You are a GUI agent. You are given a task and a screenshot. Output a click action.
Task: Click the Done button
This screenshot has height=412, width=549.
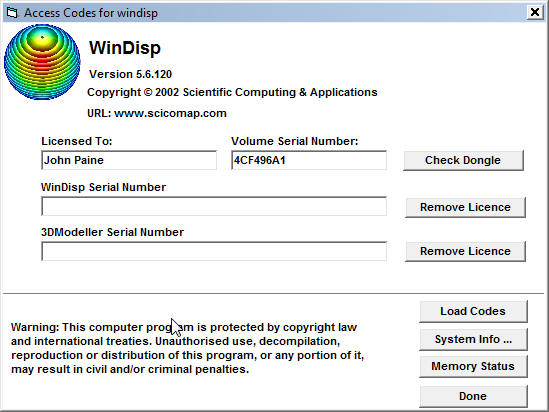(473, 396)
